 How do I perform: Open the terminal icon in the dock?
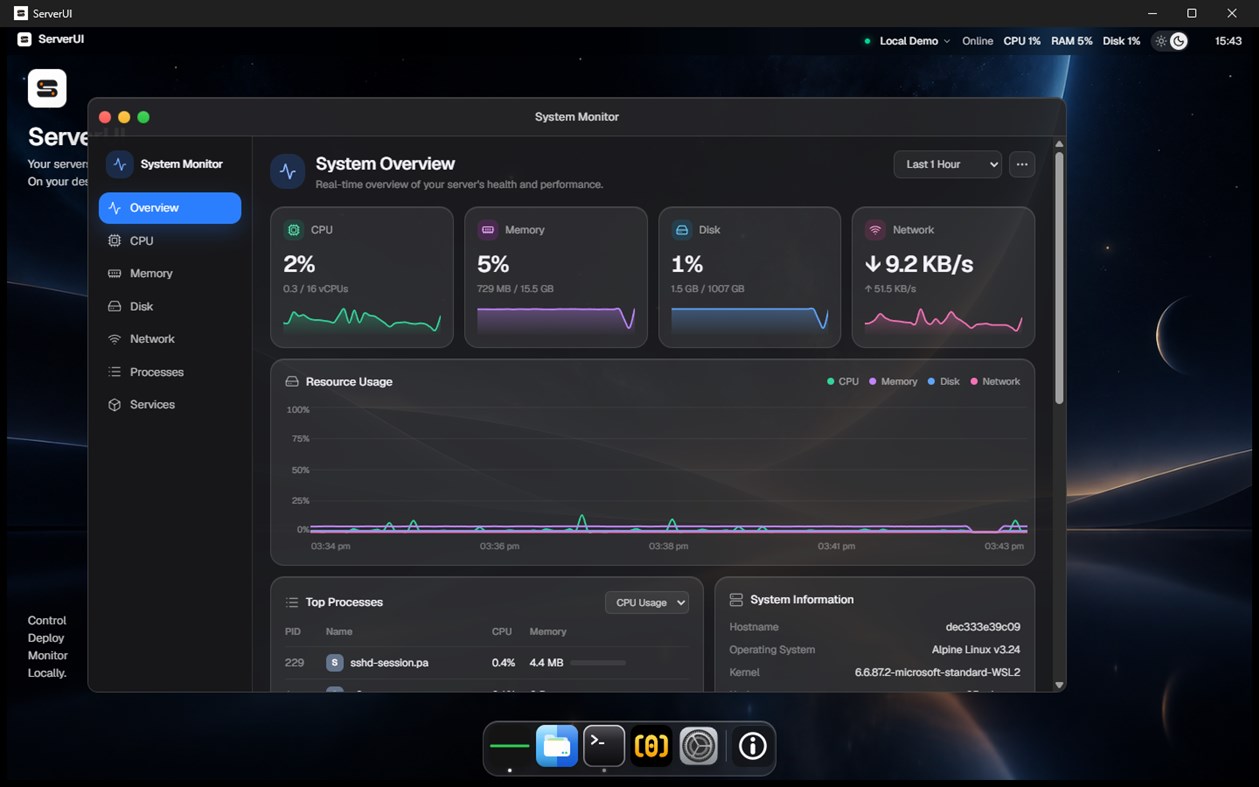(604, 746)
